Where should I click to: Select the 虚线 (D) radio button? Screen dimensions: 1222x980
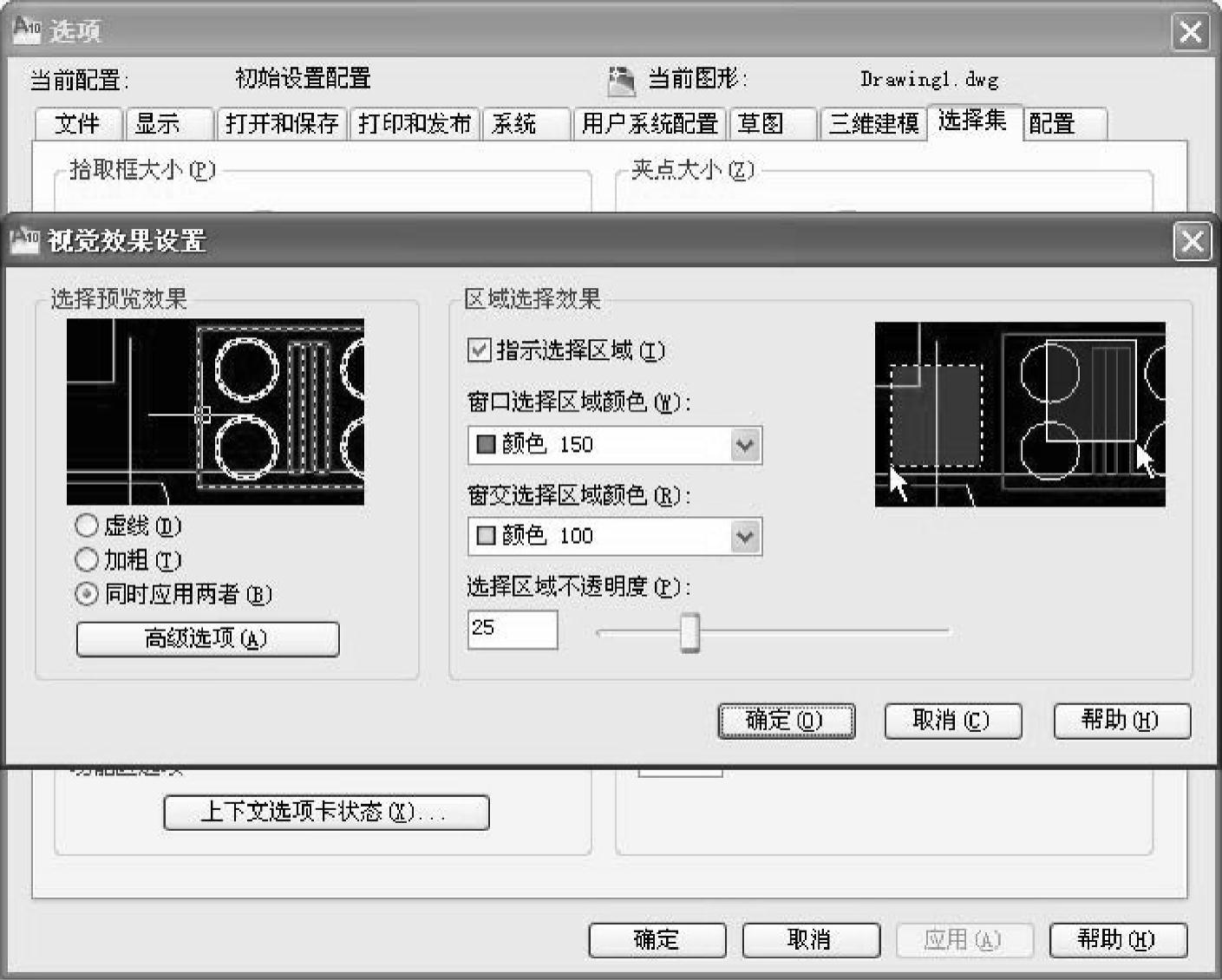(87, 526)
